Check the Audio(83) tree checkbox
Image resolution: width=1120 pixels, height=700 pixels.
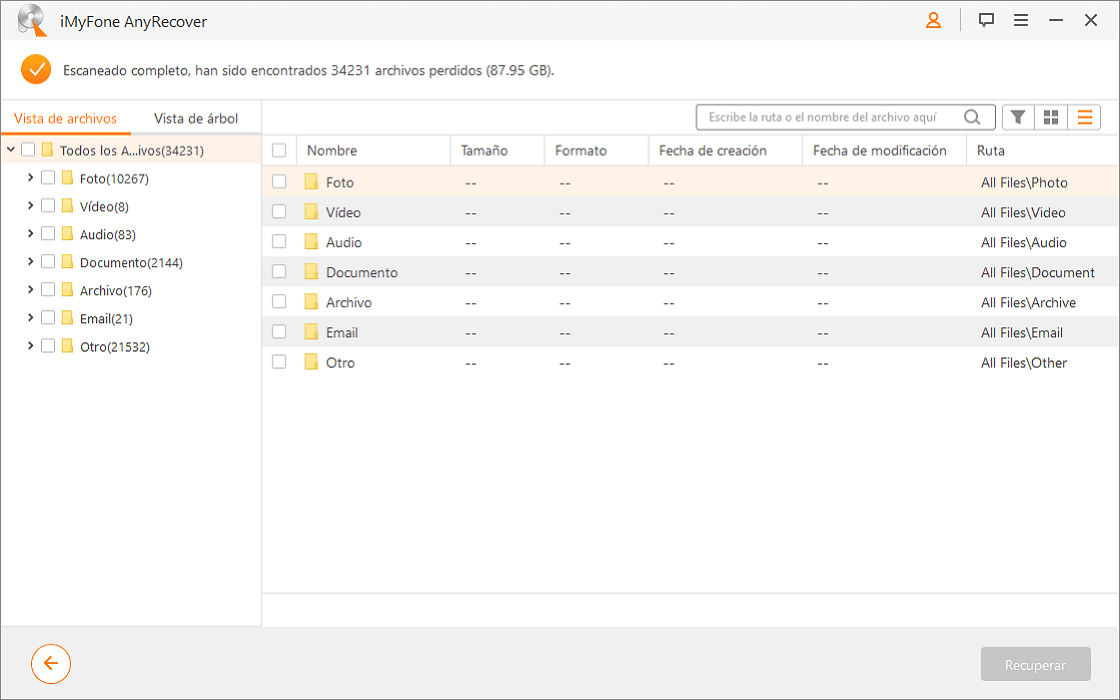(48, 233)
